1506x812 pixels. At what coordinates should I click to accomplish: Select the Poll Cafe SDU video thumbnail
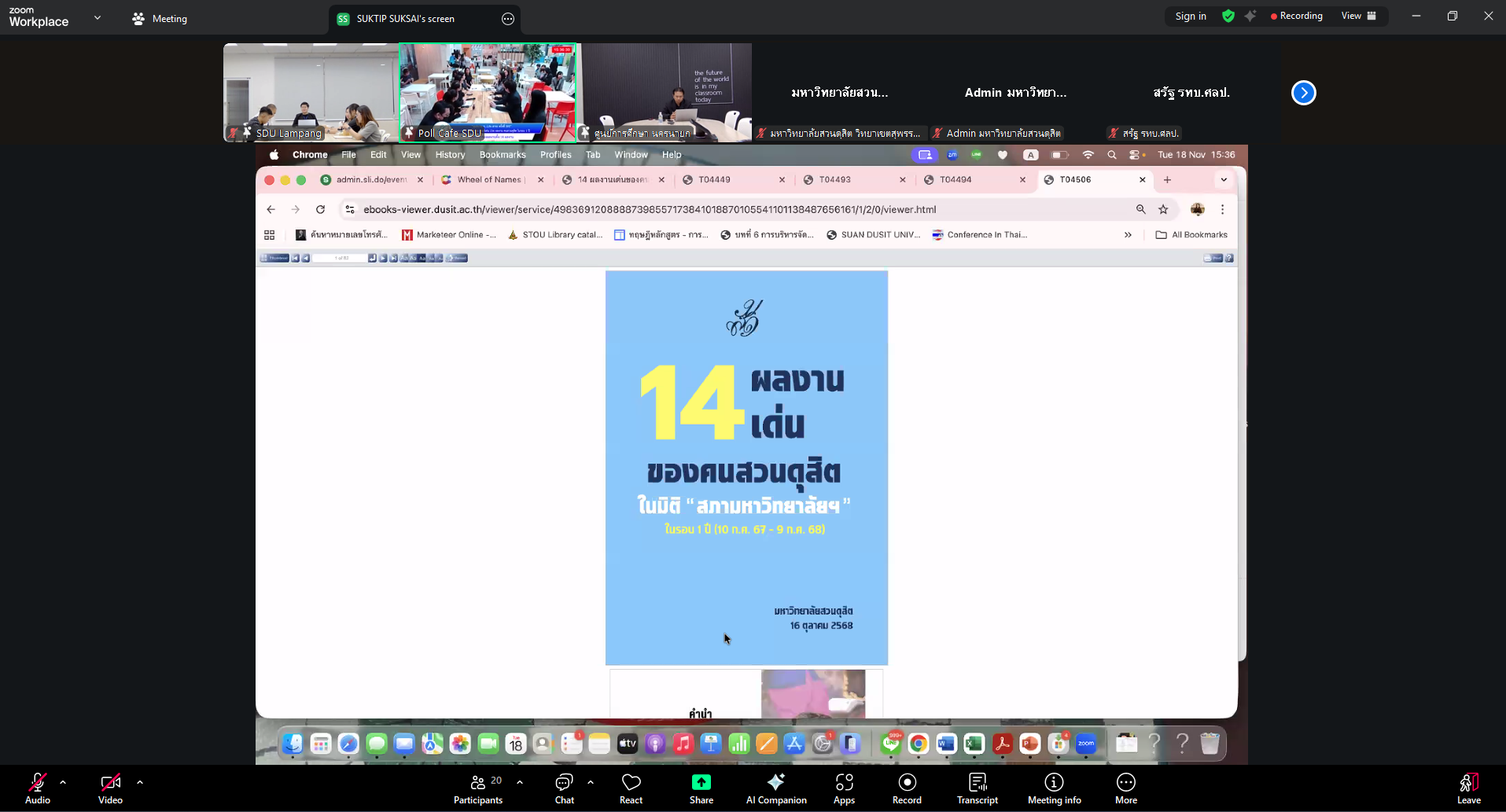488,92
